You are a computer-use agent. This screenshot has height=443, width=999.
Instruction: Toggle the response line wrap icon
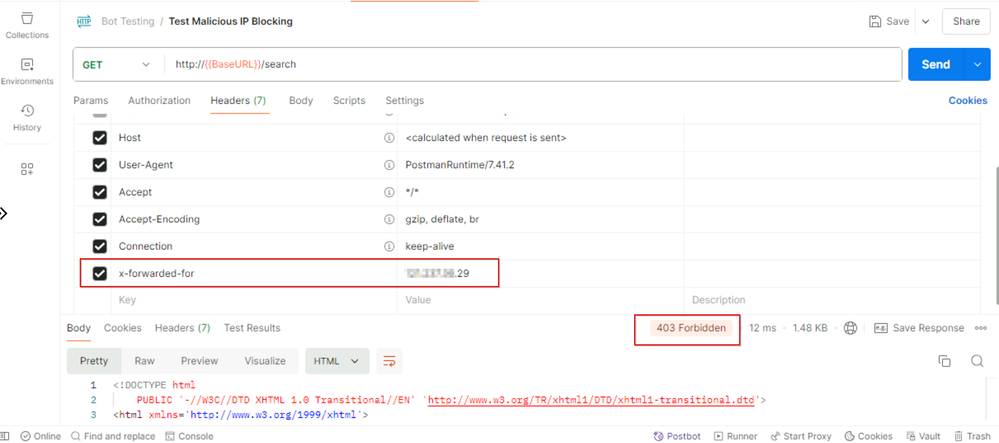click(389, 361)
